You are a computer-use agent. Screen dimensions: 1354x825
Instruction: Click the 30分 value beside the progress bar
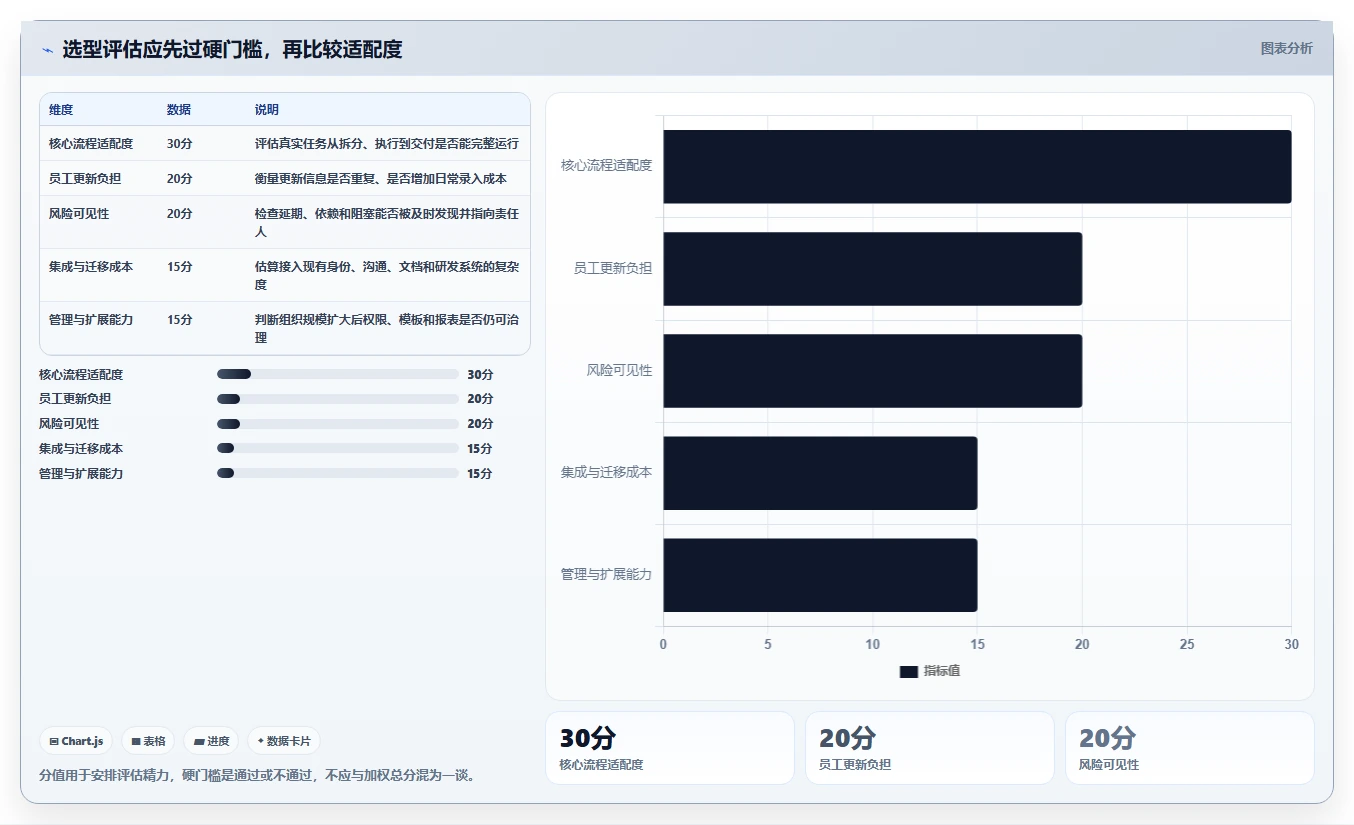480,374
